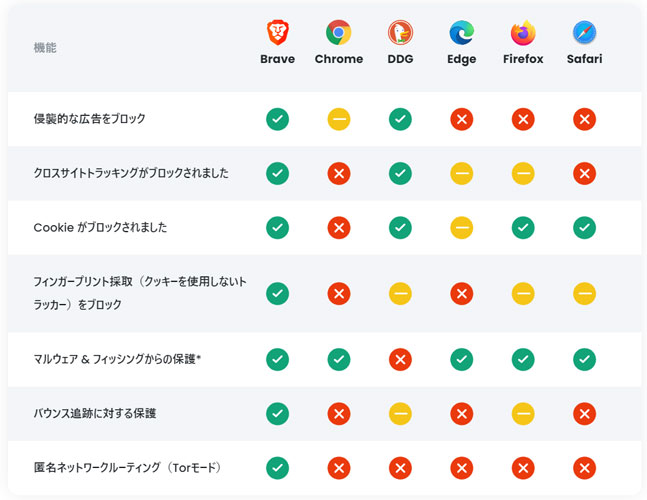Click the 機能 column header
Image resolution: width=647 pixels, height=500 pixels.
click(x=45, y=47)
